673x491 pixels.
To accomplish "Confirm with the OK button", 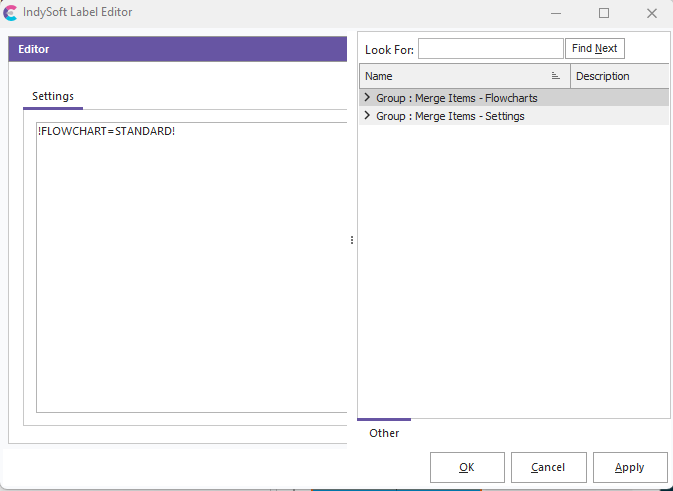I will 466,467.
